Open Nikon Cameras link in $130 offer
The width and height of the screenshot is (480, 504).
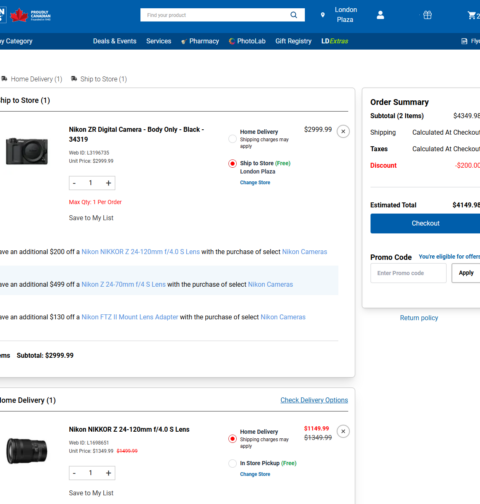coord(283,317)
